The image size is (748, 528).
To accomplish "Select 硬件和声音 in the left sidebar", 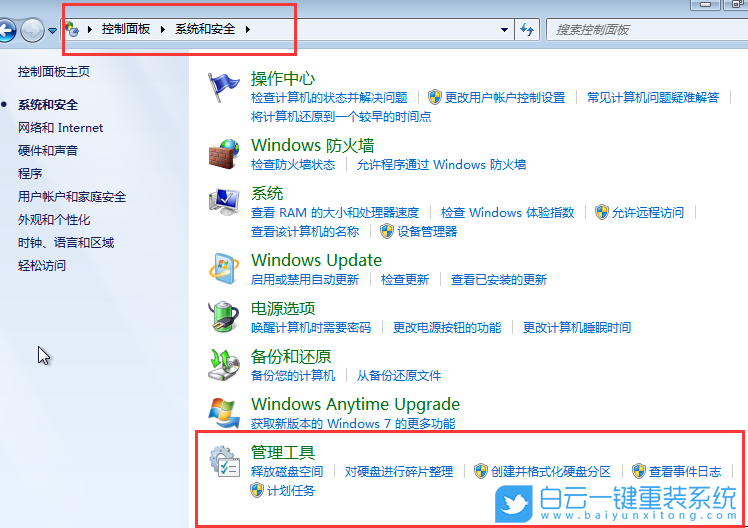I will pyautogui.click(x=48, y=151).
